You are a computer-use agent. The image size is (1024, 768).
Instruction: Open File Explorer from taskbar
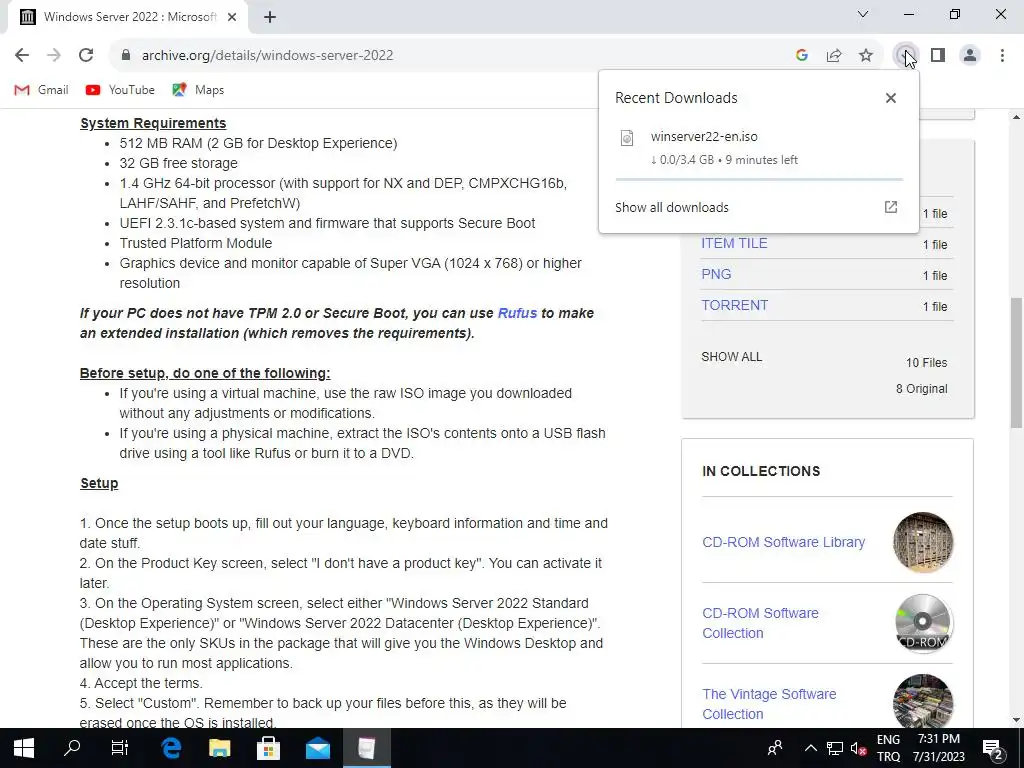[x=220, y=748]
